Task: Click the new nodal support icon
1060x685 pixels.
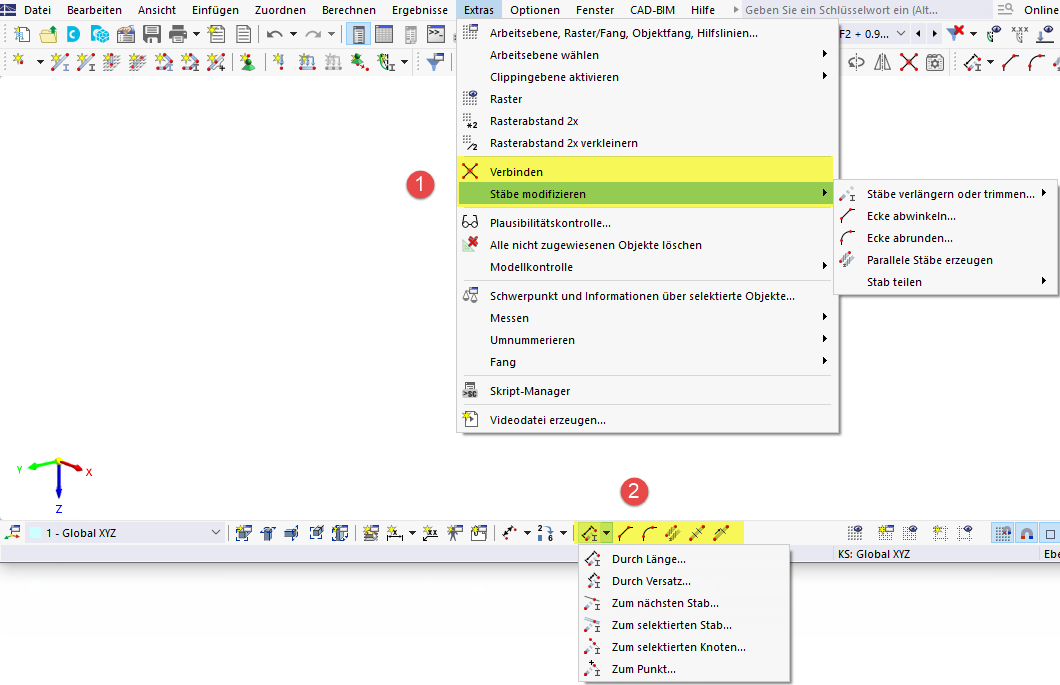Action: 247,63
